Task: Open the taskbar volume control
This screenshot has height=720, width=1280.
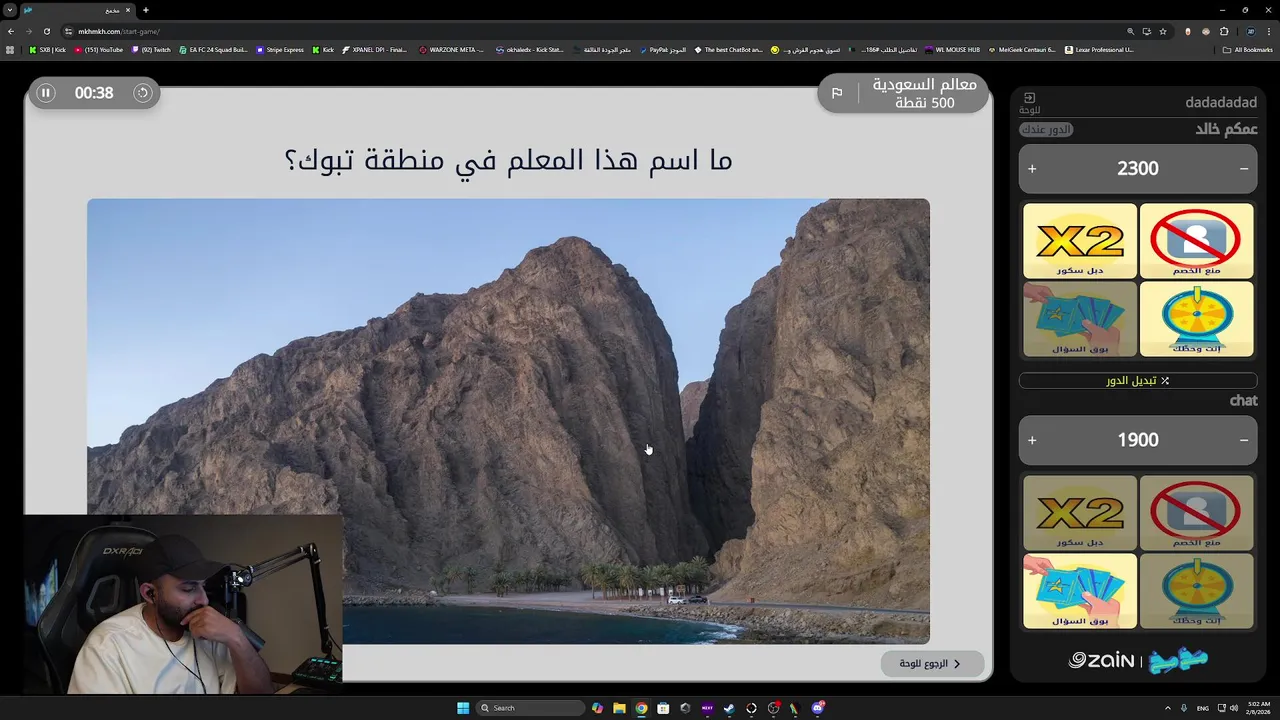Action: 1233,708
